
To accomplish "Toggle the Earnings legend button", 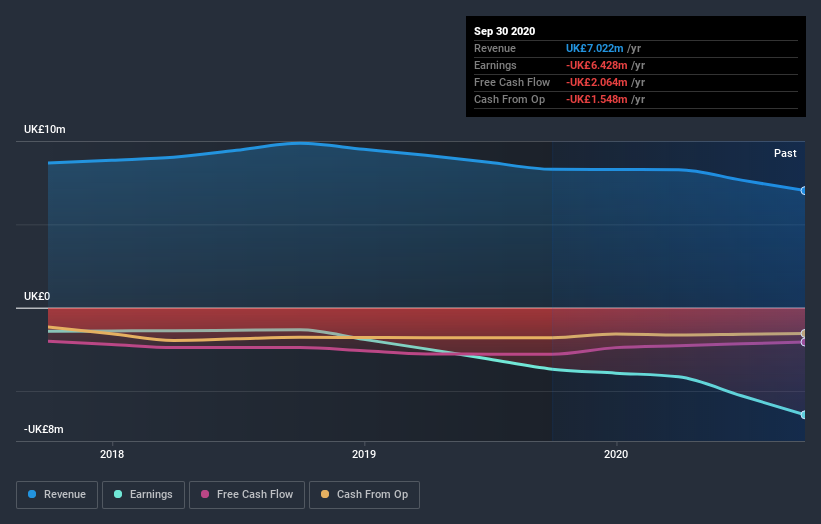I will click(x=143, y=495).
